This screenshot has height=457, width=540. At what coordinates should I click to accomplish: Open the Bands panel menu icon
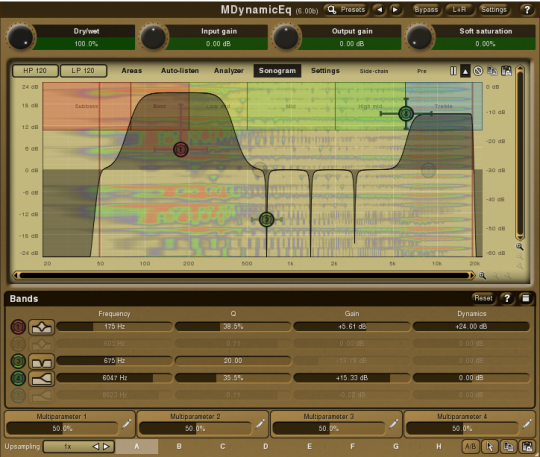526,298
